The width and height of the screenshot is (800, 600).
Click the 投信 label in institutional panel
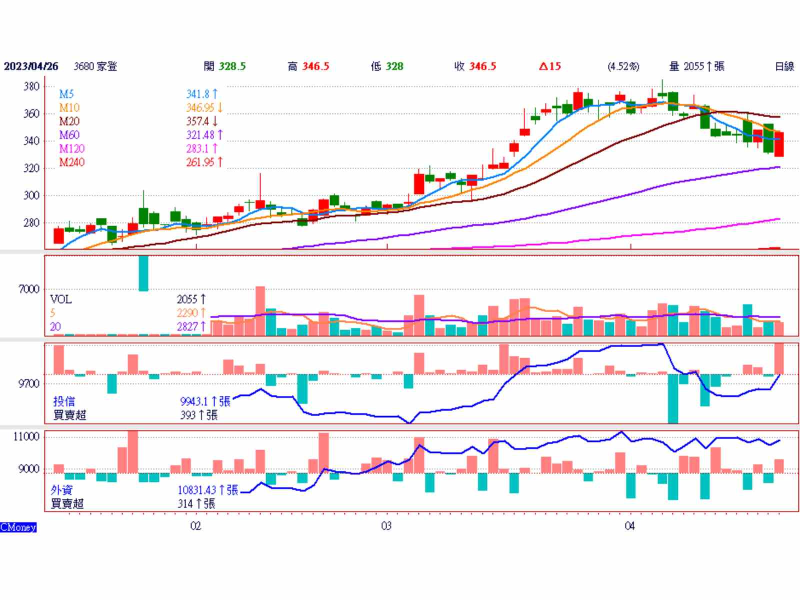pos(63,402)
